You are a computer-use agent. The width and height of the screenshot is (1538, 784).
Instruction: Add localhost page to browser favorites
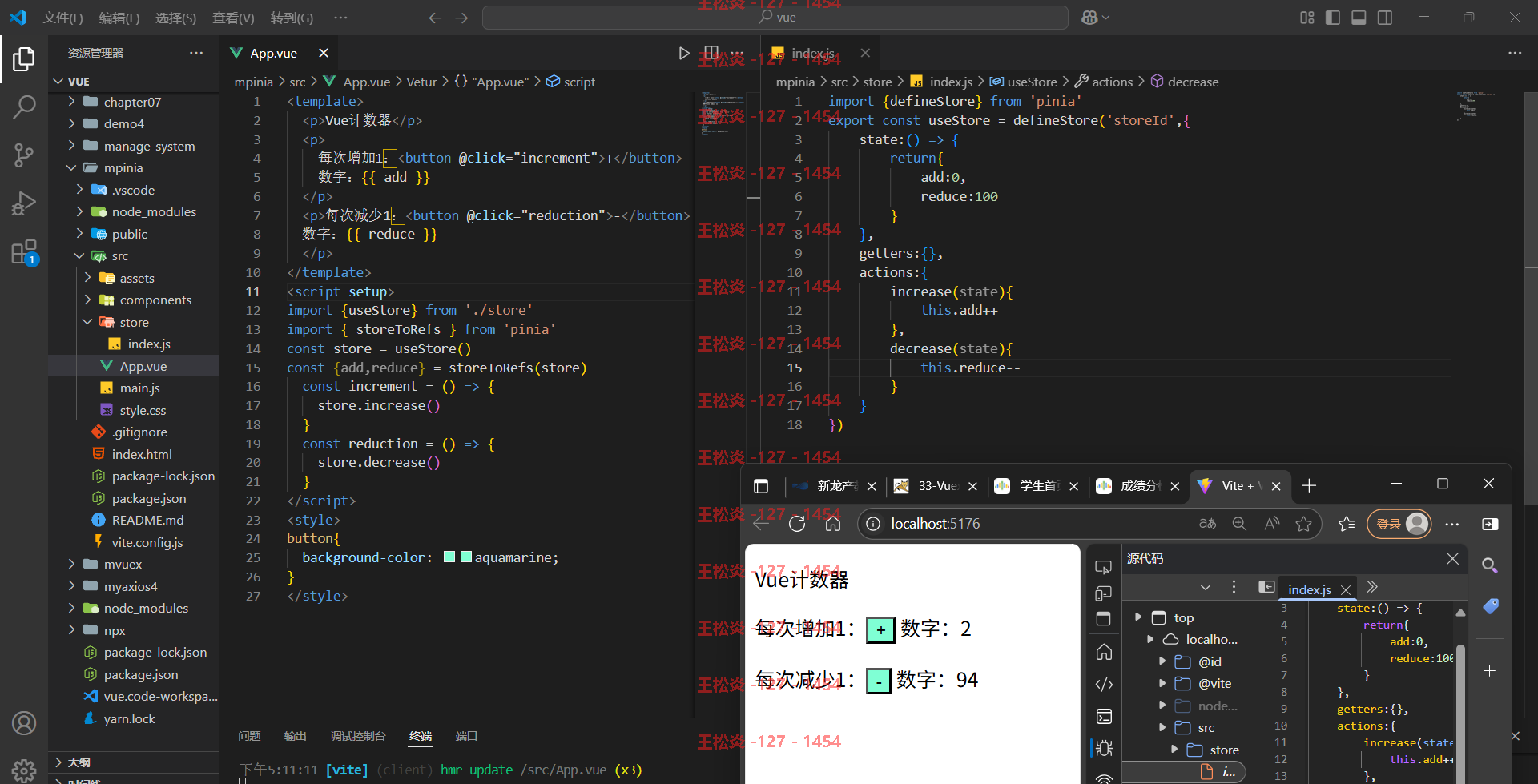click(x=1304, y=524)
